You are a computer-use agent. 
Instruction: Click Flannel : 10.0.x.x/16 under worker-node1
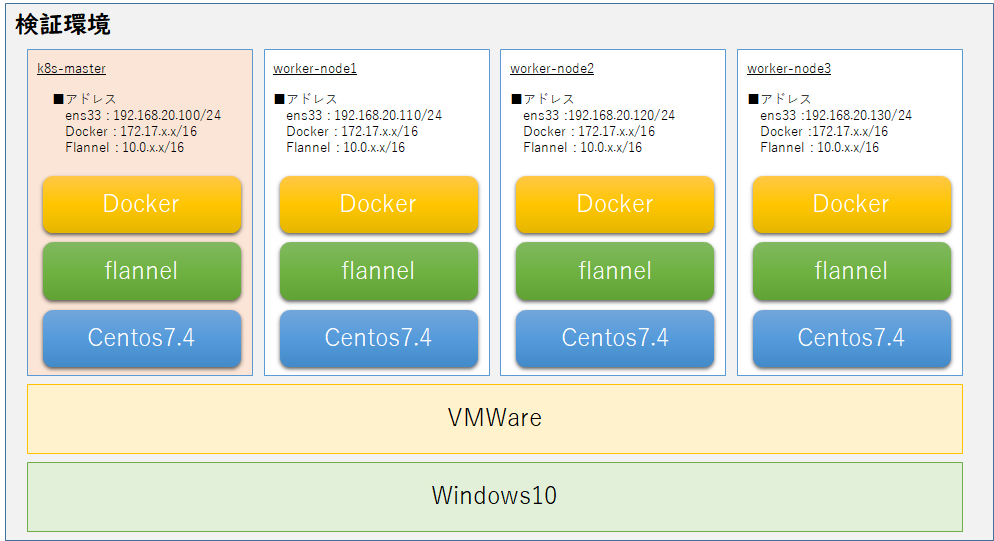(345, 147)
